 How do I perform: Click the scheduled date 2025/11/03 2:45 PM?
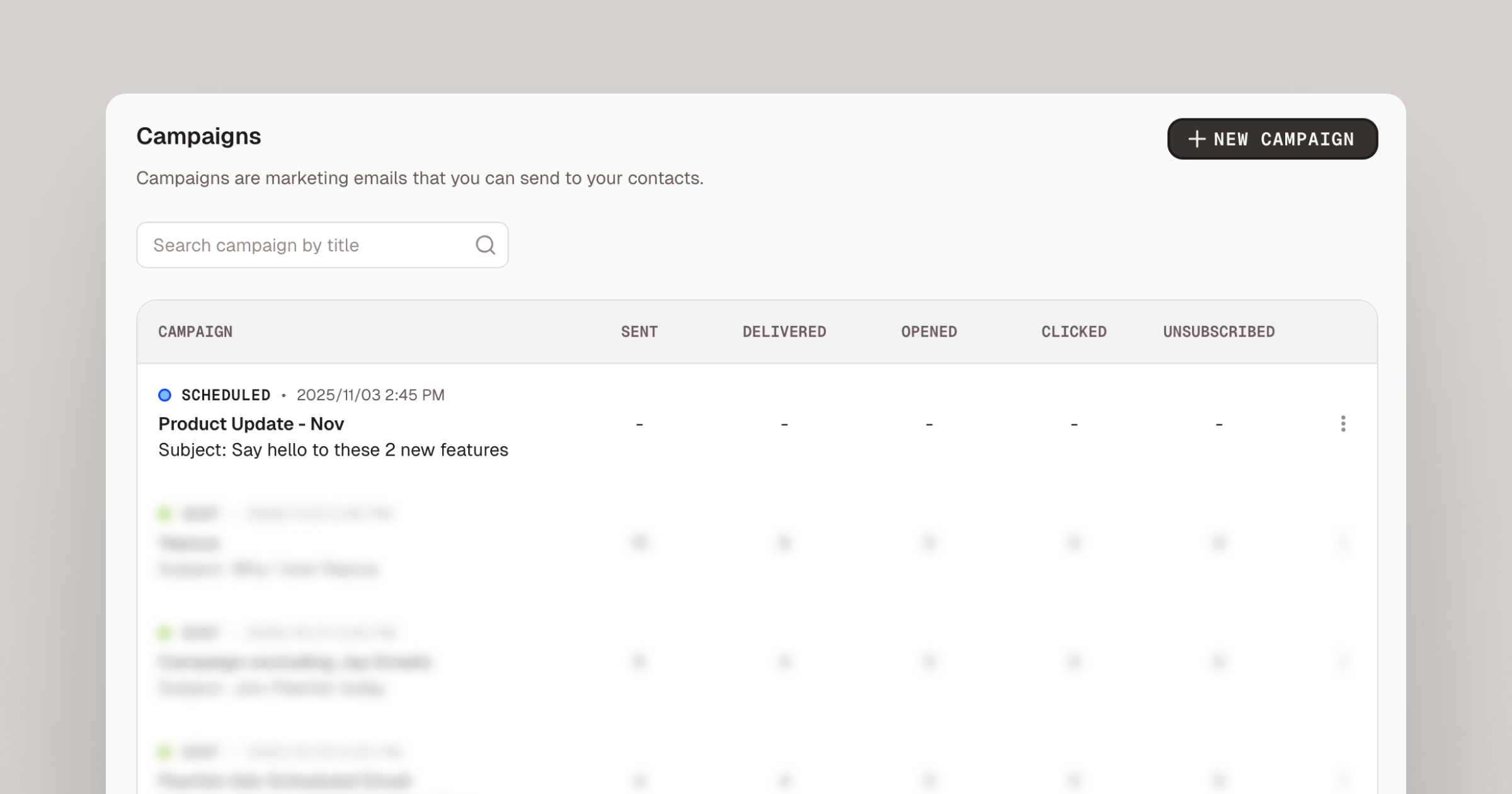tap(370, 395)
